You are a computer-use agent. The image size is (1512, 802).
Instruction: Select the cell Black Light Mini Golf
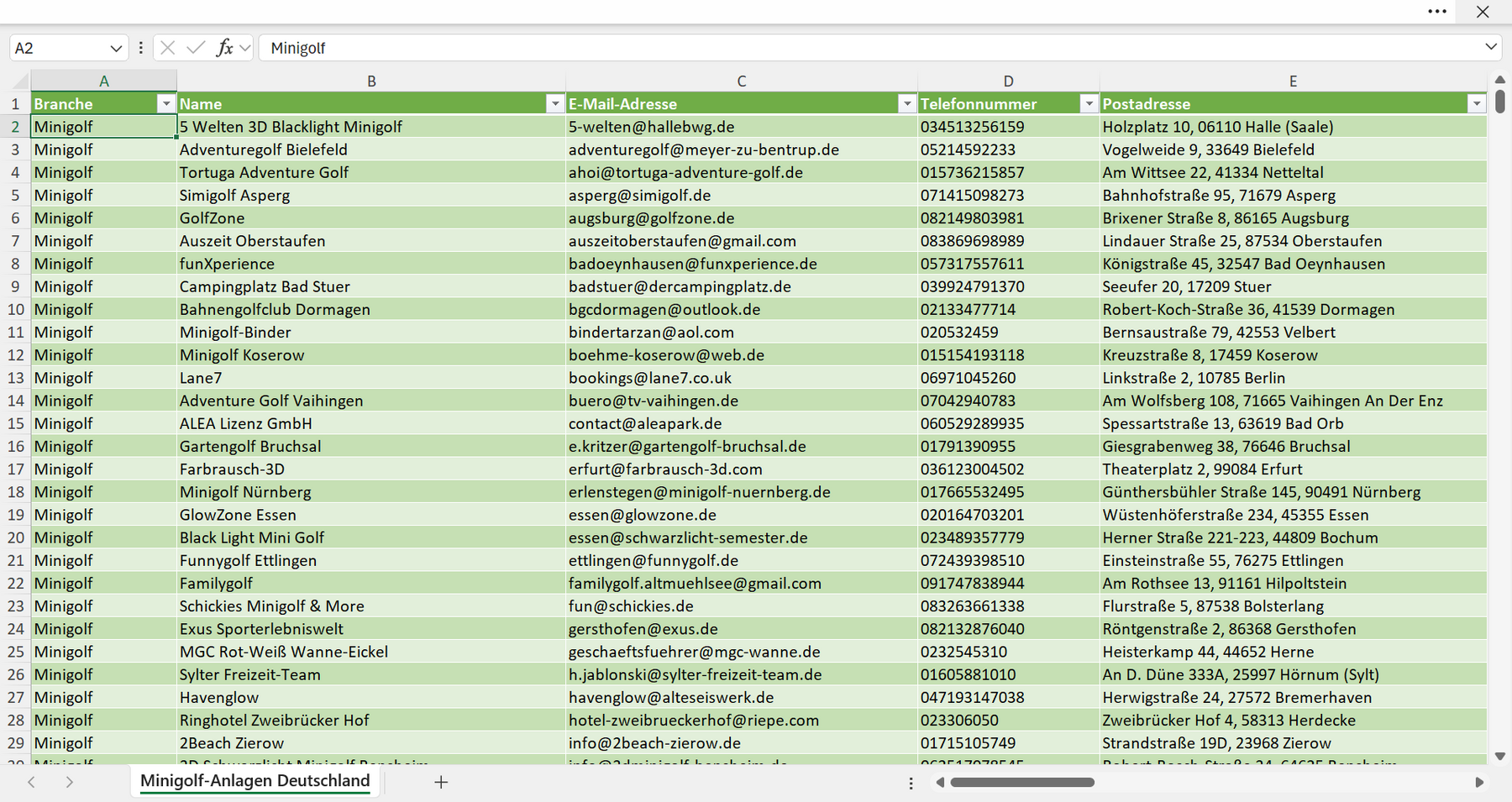point(371,537)
